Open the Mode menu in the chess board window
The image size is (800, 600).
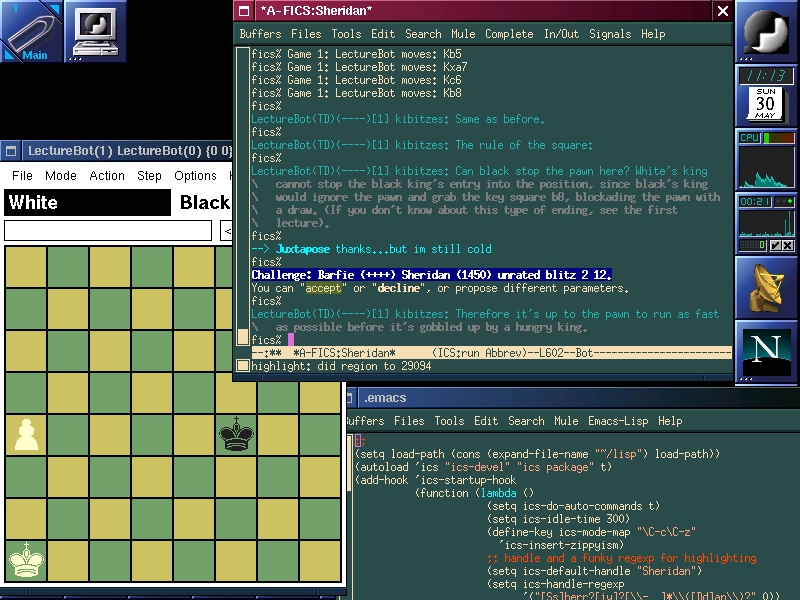tap(61, 176)
